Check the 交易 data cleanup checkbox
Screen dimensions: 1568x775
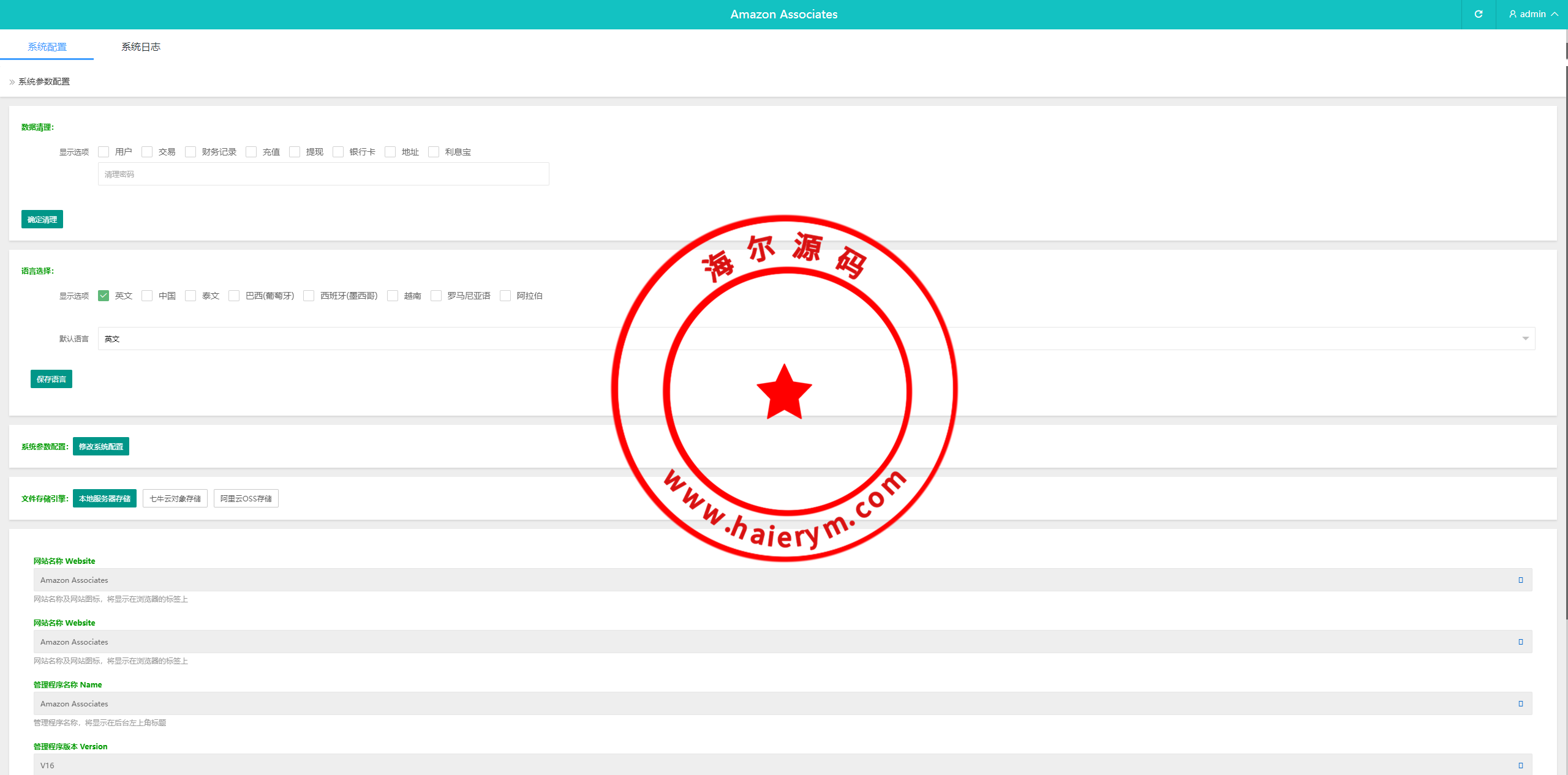(x=147, y=152)
